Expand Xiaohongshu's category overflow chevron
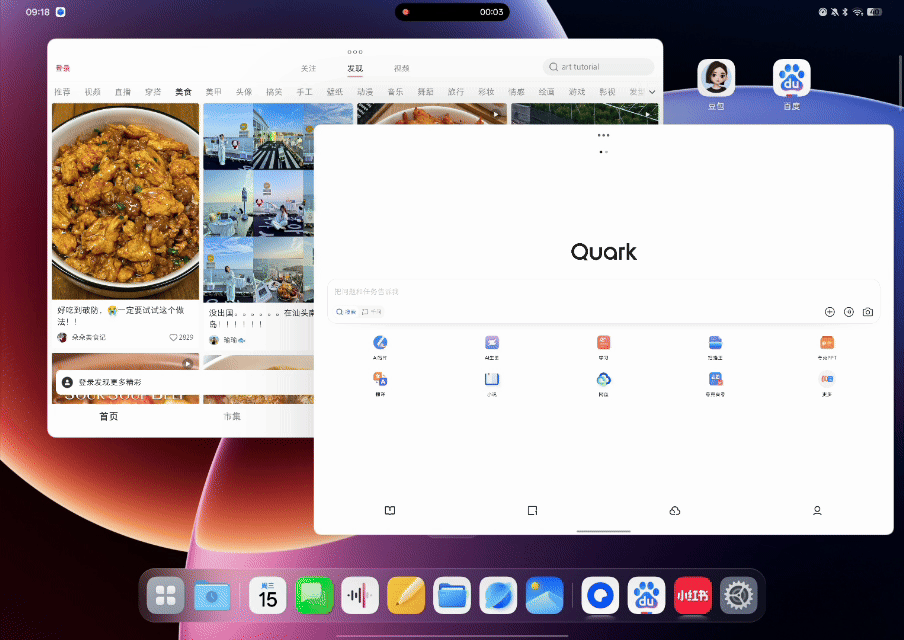The height and width of the screenshot is (640, 904). (650, 91)
